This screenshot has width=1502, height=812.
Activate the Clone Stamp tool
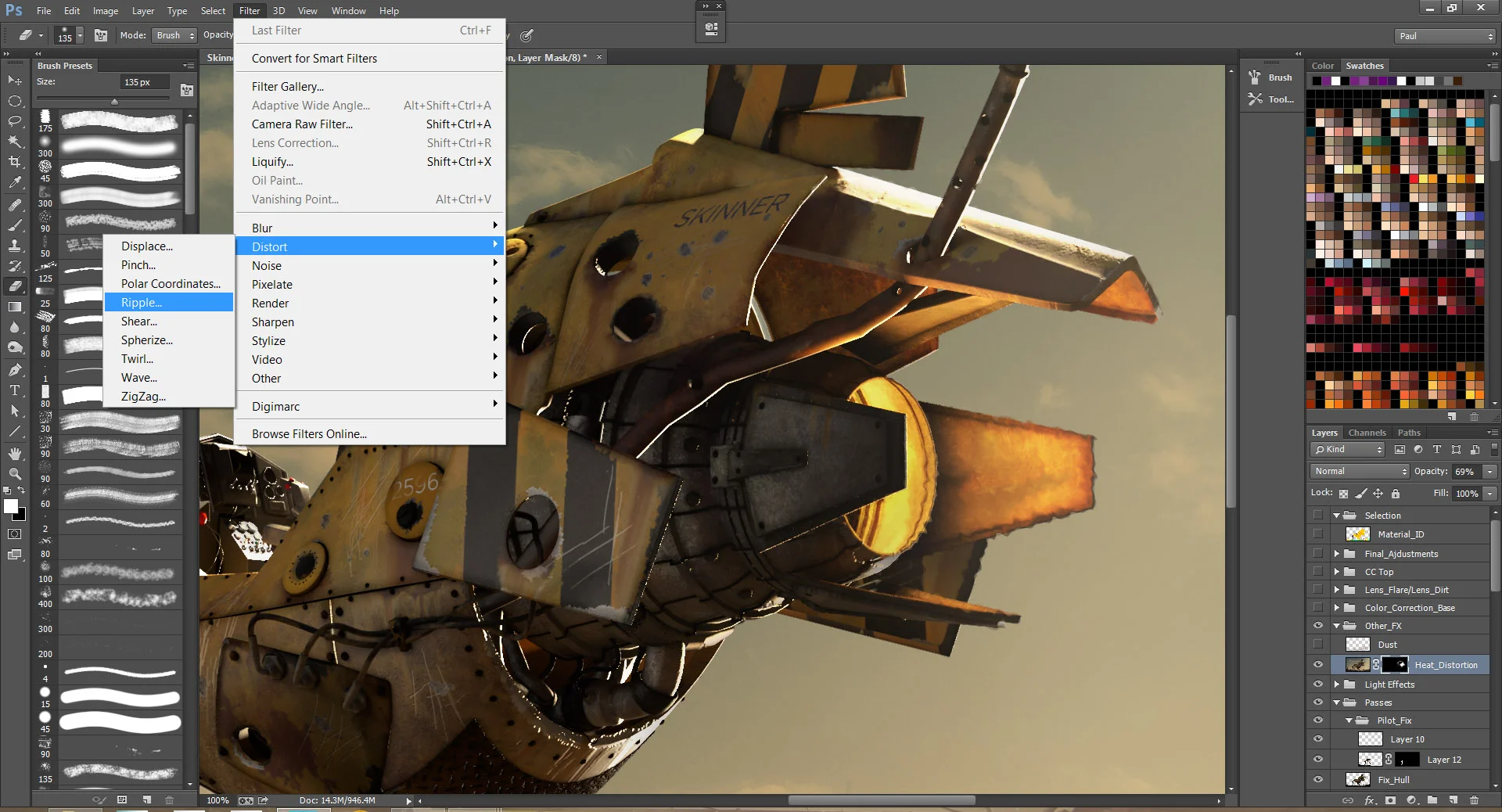click(x=15, y=246)
